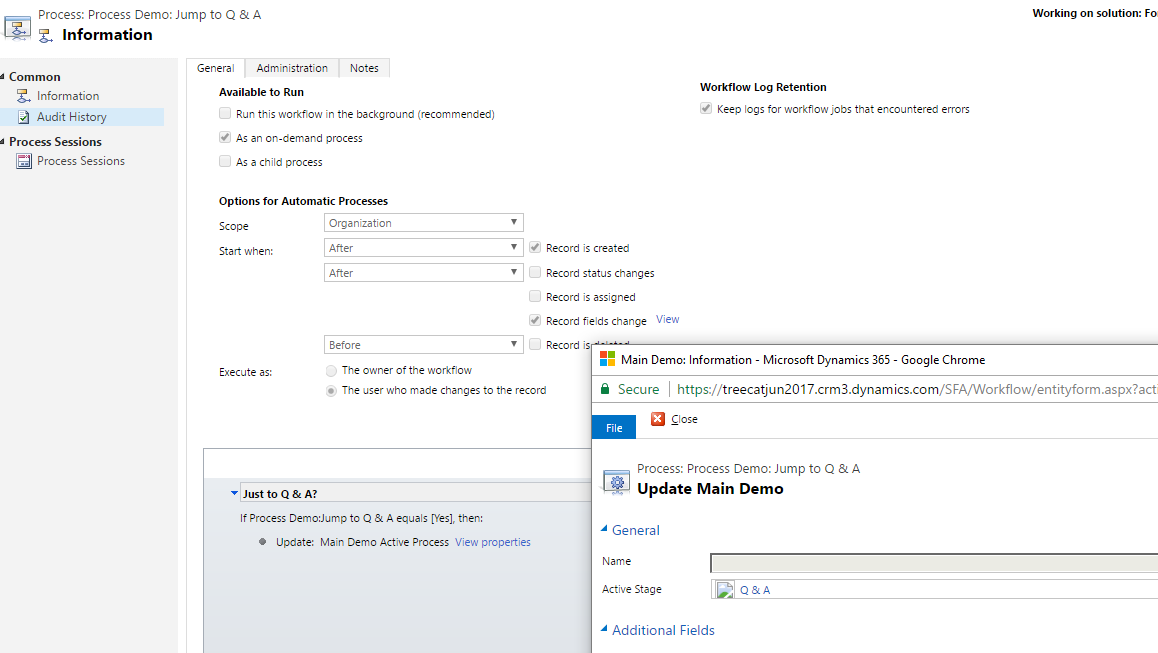Open Information in the Common sidebar
Image resolution: width=1158 pixels, height=653 pixels.
pyautogui.click(x=68, y=96)
